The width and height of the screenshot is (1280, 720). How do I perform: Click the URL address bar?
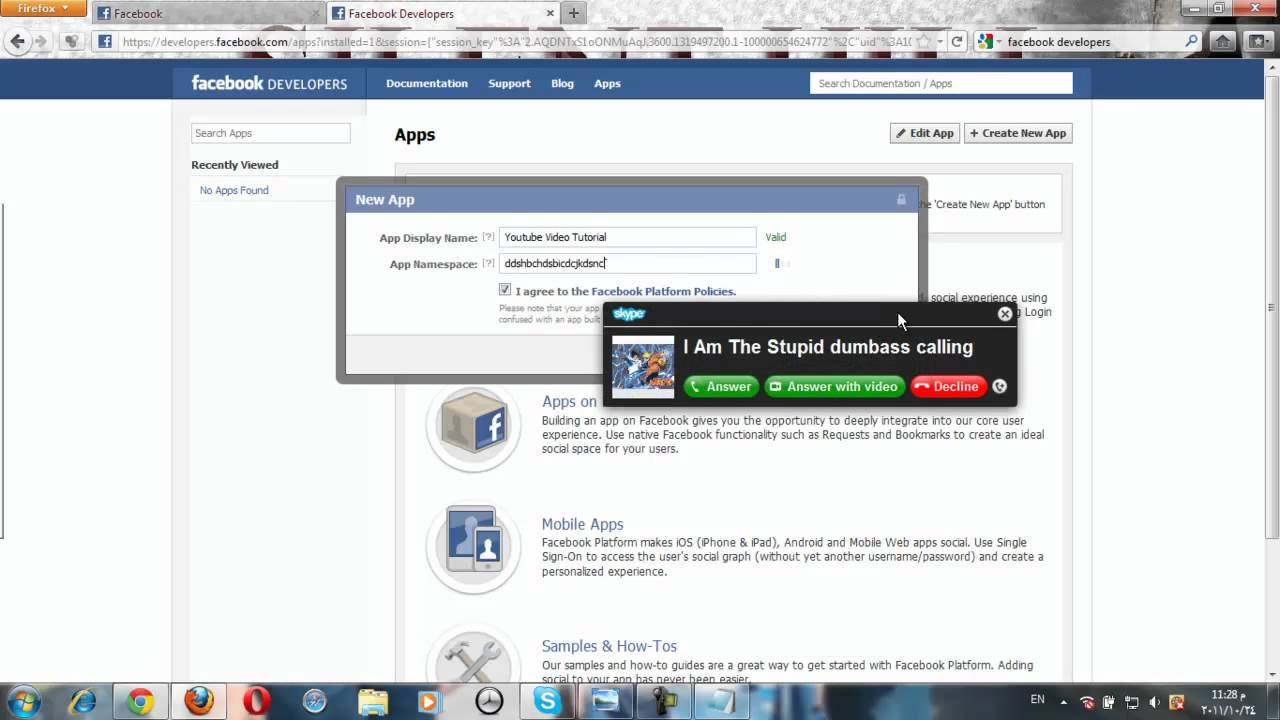point(515,42)
